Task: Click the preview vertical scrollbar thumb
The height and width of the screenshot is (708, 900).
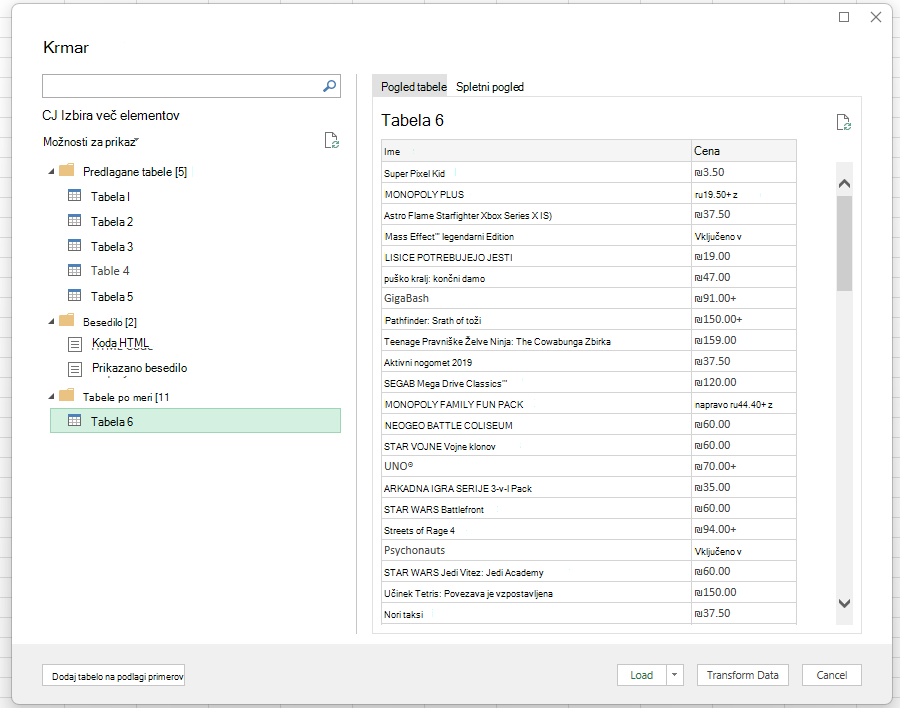Action: [844, 243]
